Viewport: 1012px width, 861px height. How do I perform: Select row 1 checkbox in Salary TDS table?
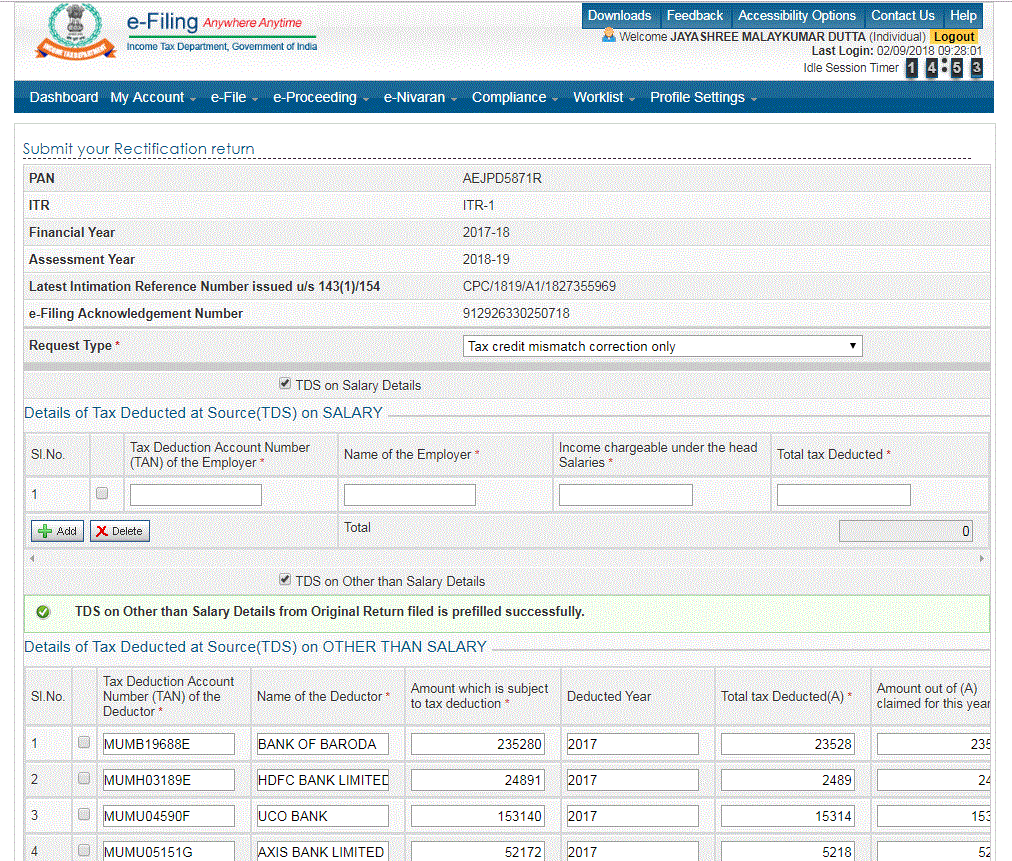point(102,494)
